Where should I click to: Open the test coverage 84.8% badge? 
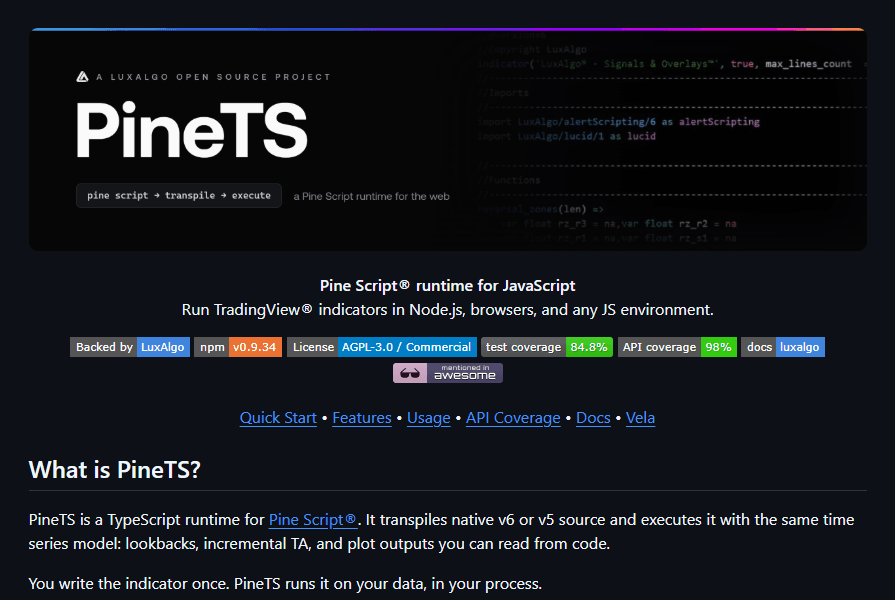547,347
